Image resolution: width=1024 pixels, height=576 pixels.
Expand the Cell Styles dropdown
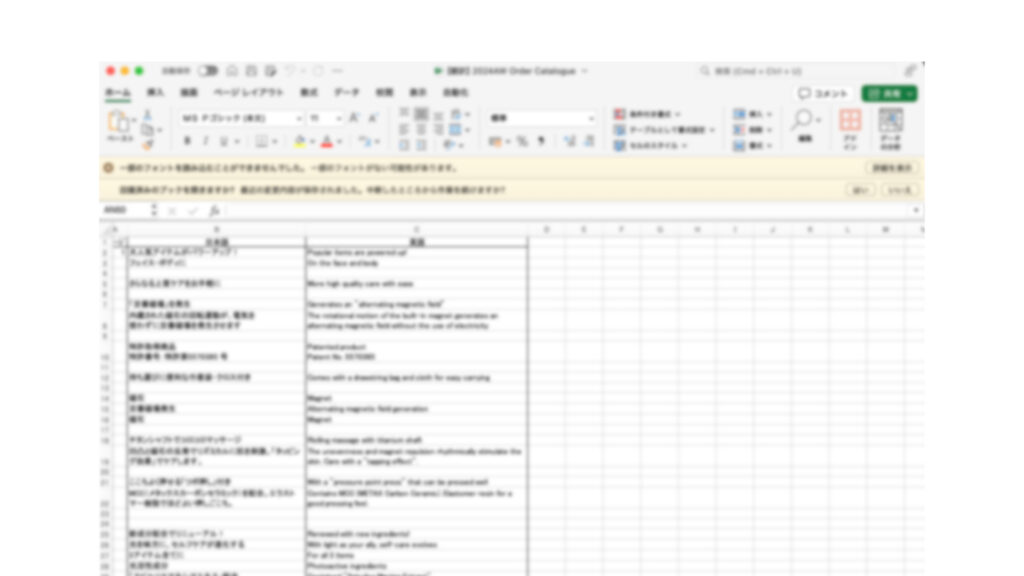coord(684,146)
